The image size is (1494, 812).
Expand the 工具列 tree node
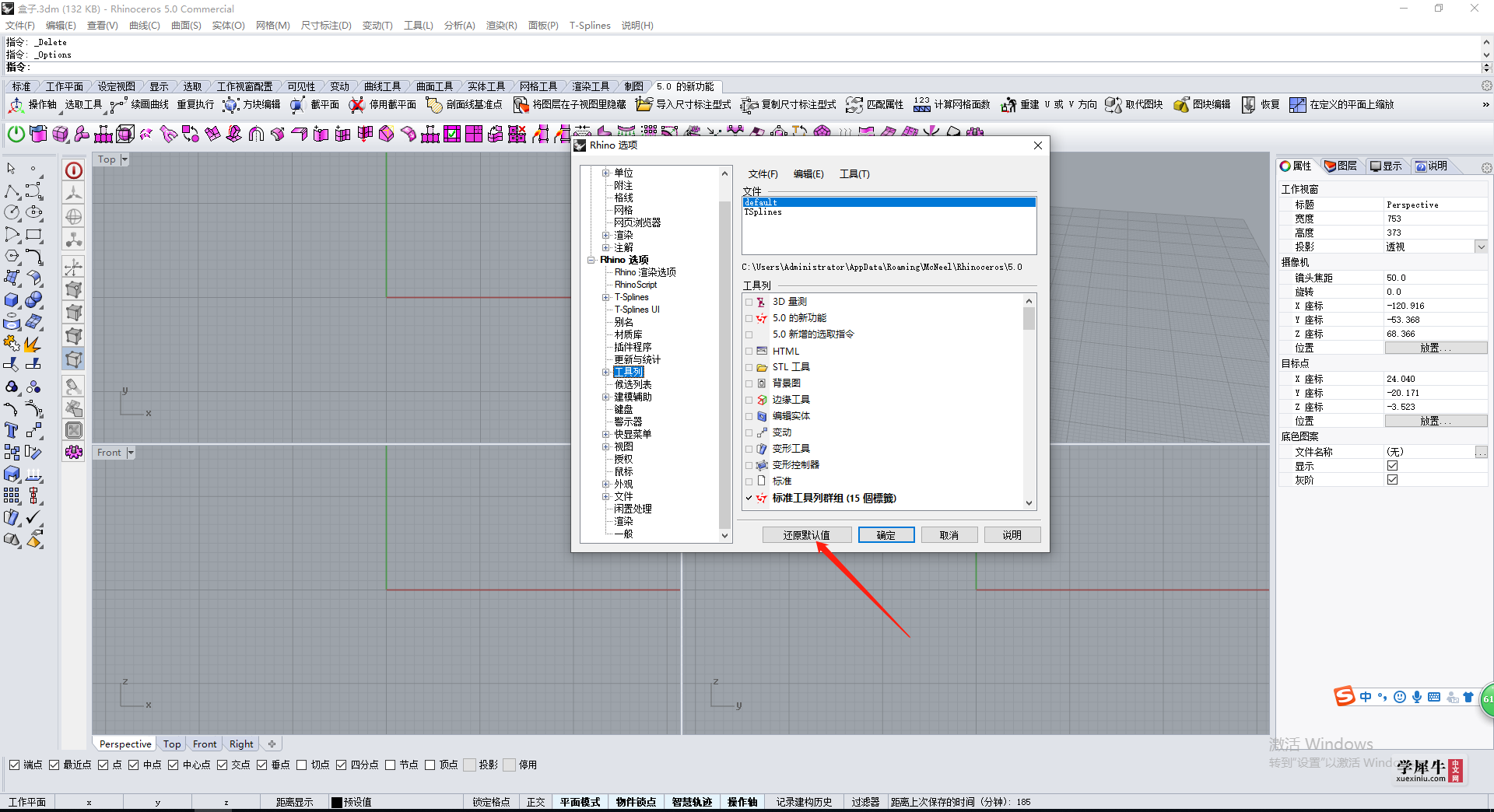click(606, 372)
